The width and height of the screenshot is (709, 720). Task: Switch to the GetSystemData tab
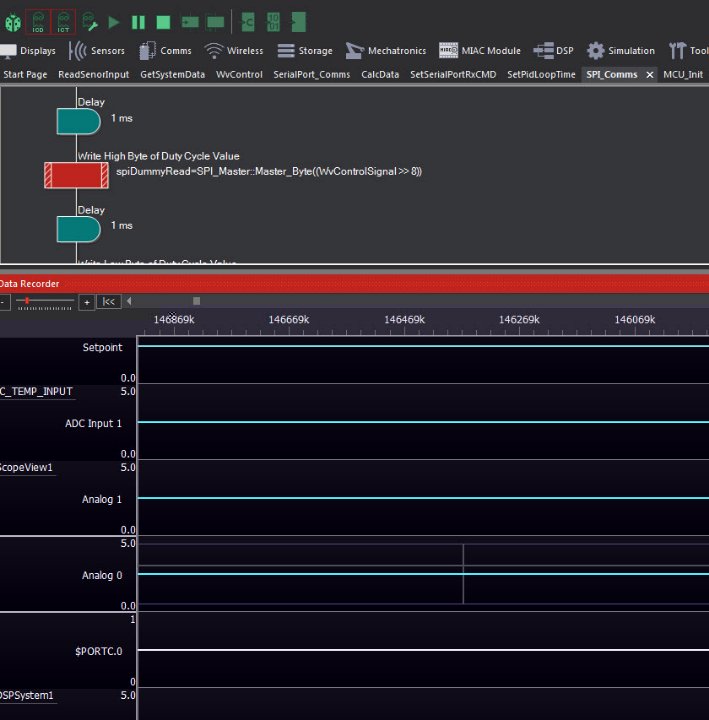(173, 74)
